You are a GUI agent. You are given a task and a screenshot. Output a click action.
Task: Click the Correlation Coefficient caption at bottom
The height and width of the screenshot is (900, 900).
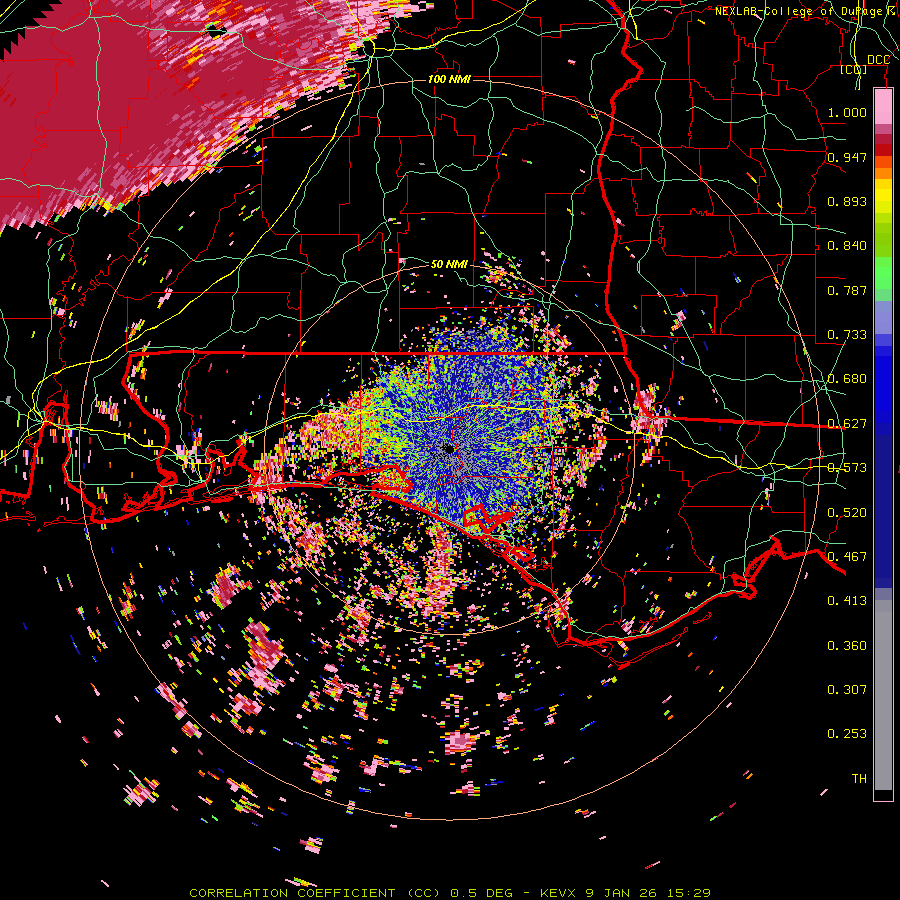click(x=449, y=893)
